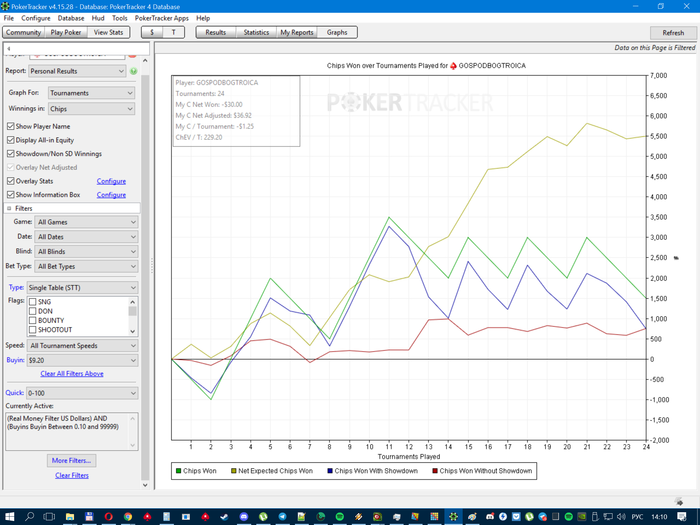Select the T tournament mode button

(x=174, y=33)
